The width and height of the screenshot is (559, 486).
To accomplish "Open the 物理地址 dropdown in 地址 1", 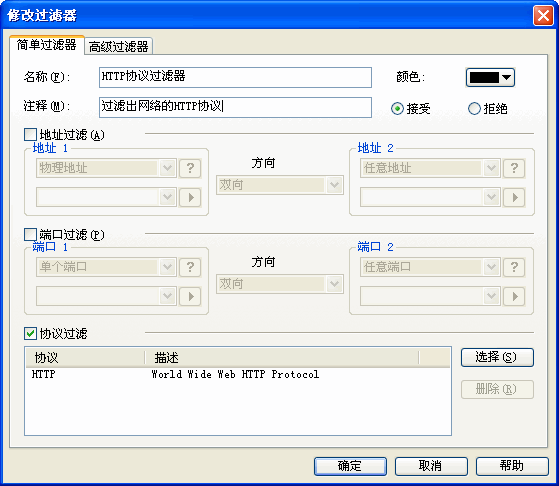I will coord(106,168).
